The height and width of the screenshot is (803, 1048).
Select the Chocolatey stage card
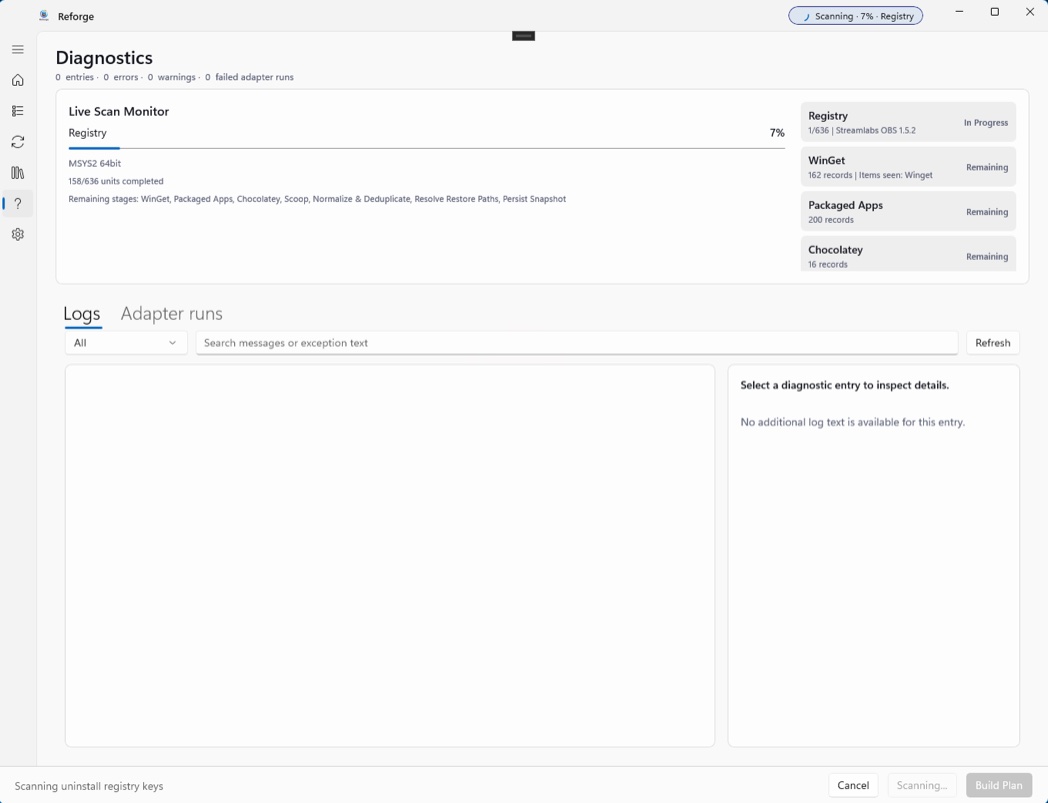click(908, 254)
